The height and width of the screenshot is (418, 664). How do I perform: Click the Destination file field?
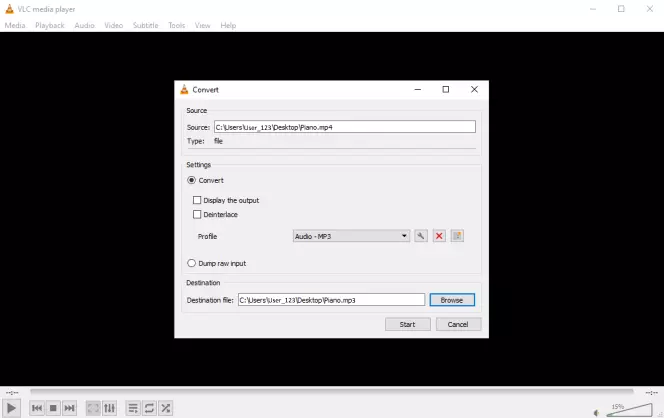point(331,300)
